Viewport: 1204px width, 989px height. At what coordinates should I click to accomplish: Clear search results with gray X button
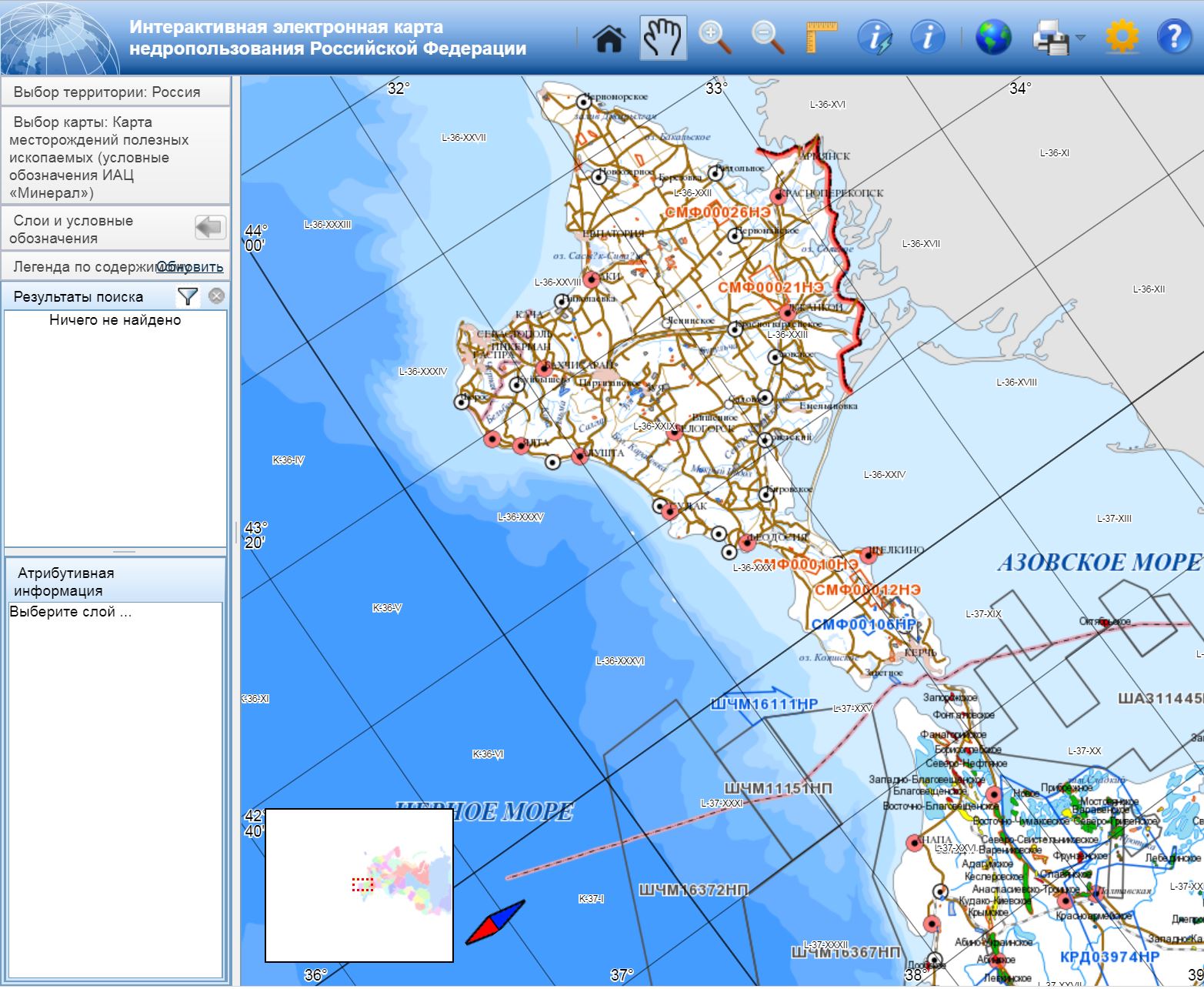217,296
